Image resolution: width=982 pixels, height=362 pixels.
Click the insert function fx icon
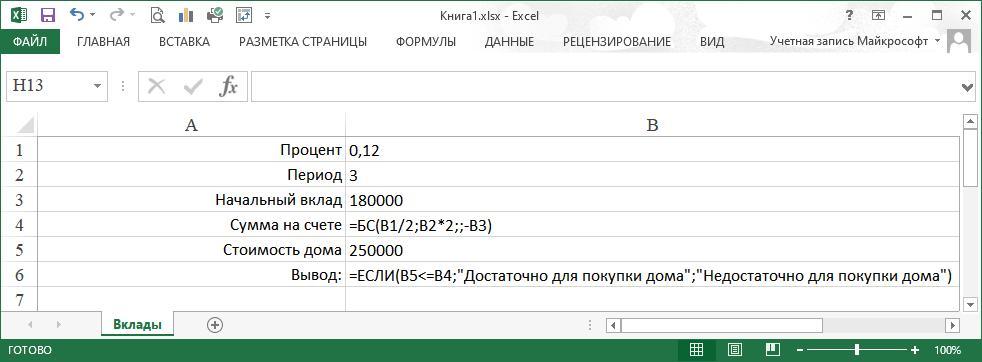point(228,86)
